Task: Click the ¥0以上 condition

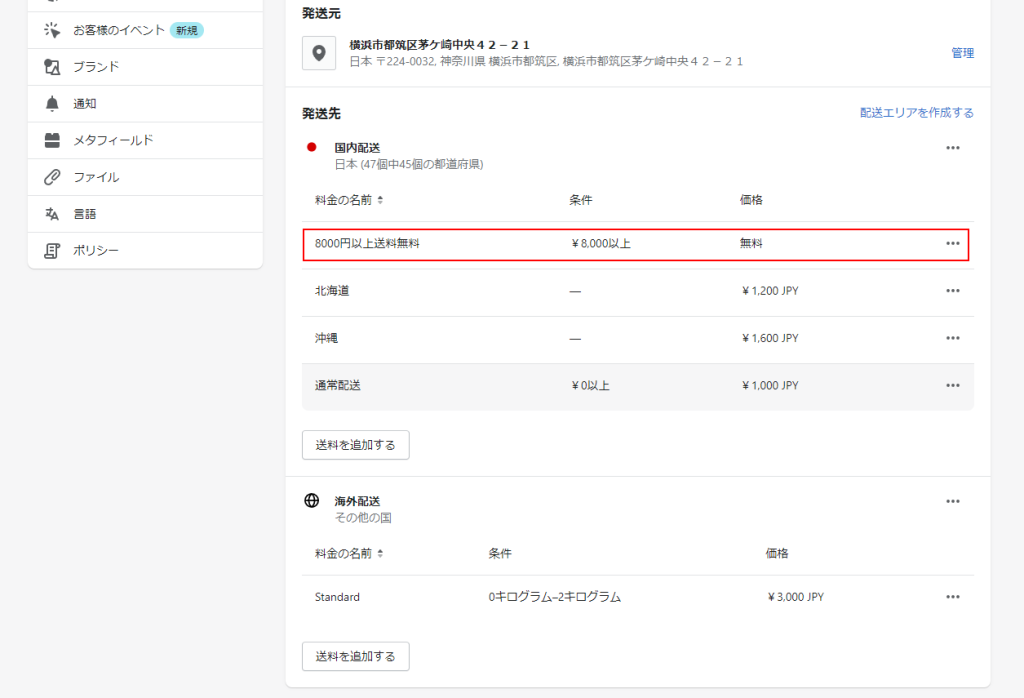Action: 590,386
